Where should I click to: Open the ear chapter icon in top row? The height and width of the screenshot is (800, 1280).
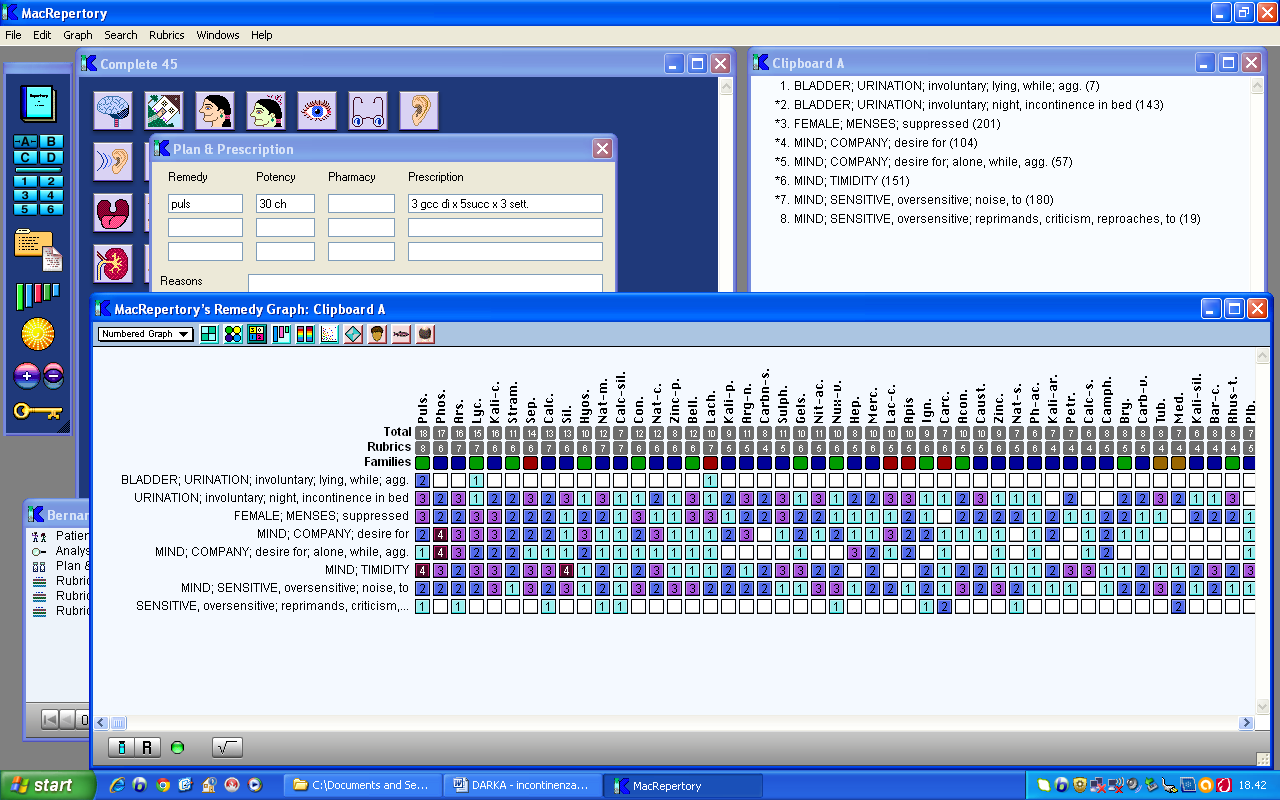click(419, 110)
